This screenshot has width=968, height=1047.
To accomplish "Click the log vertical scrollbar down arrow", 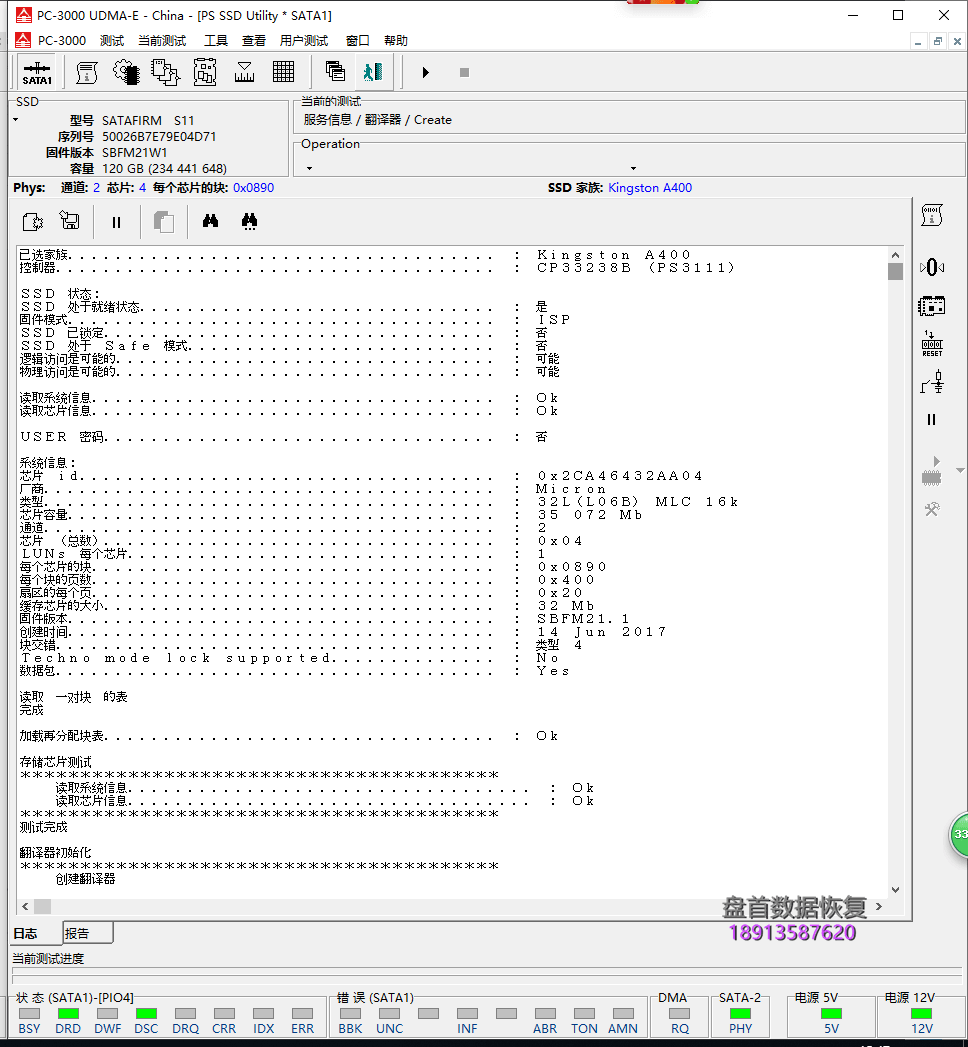I will (x=895, y=889).
